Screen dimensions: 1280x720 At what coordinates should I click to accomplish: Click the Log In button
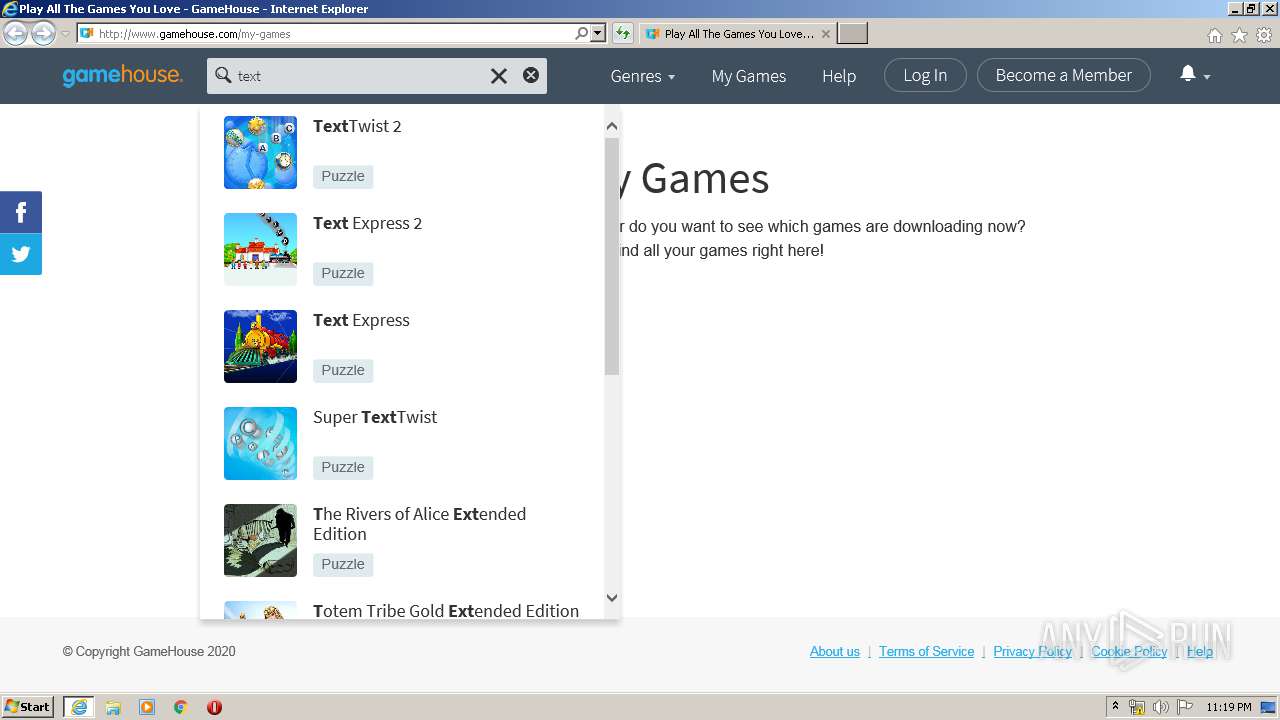[x=925, y=75]
